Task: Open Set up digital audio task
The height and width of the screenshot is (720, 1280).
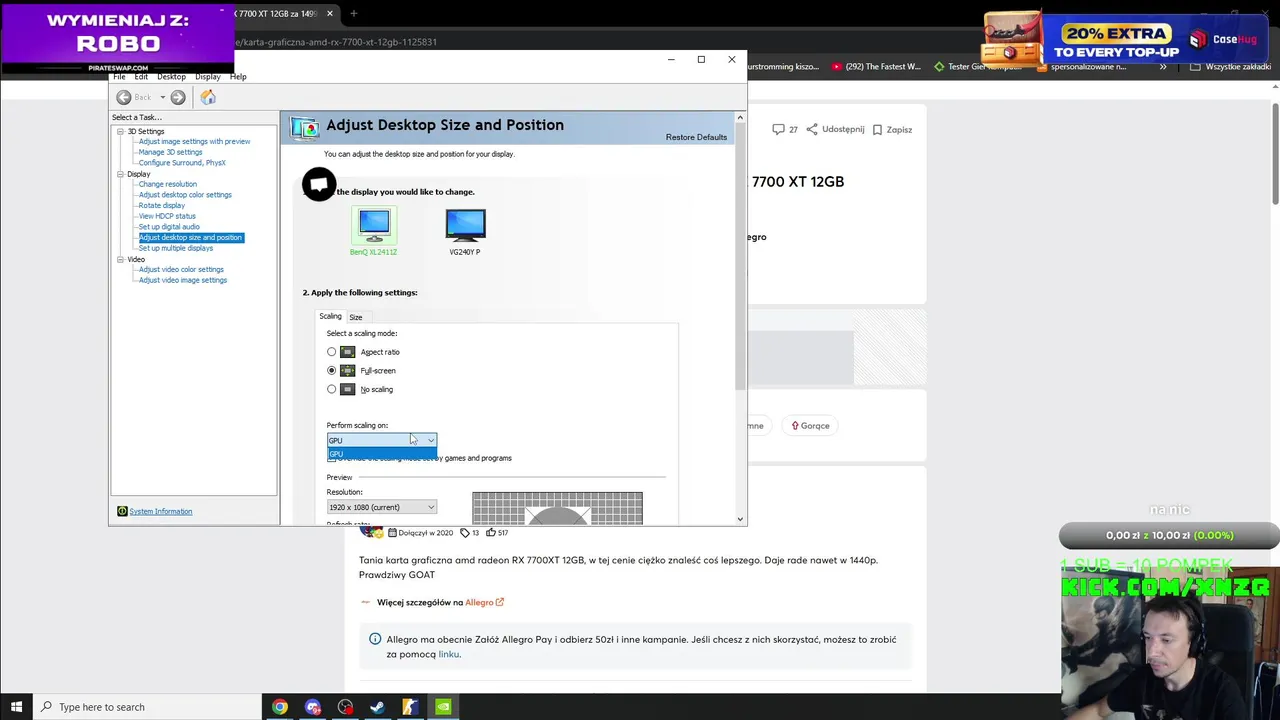Action: (169, 227)
